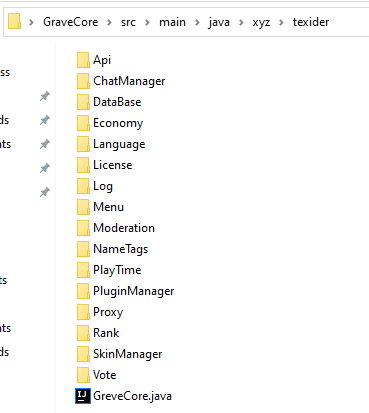Click the Menu folder icon
This screenshot has width=369, height=413.
point(83,207)
